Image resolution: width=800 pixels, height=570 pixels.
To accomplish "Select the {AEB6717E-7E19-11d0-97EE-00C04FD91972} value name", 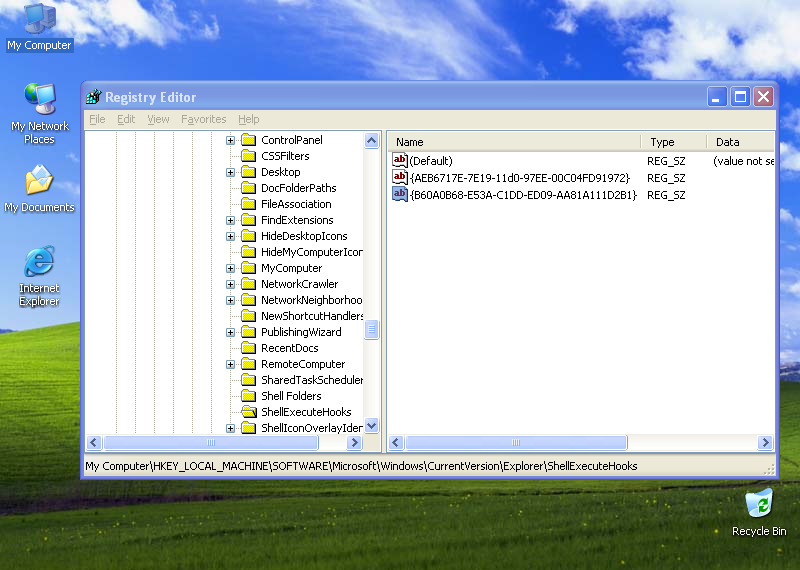I will pos(520,178).
